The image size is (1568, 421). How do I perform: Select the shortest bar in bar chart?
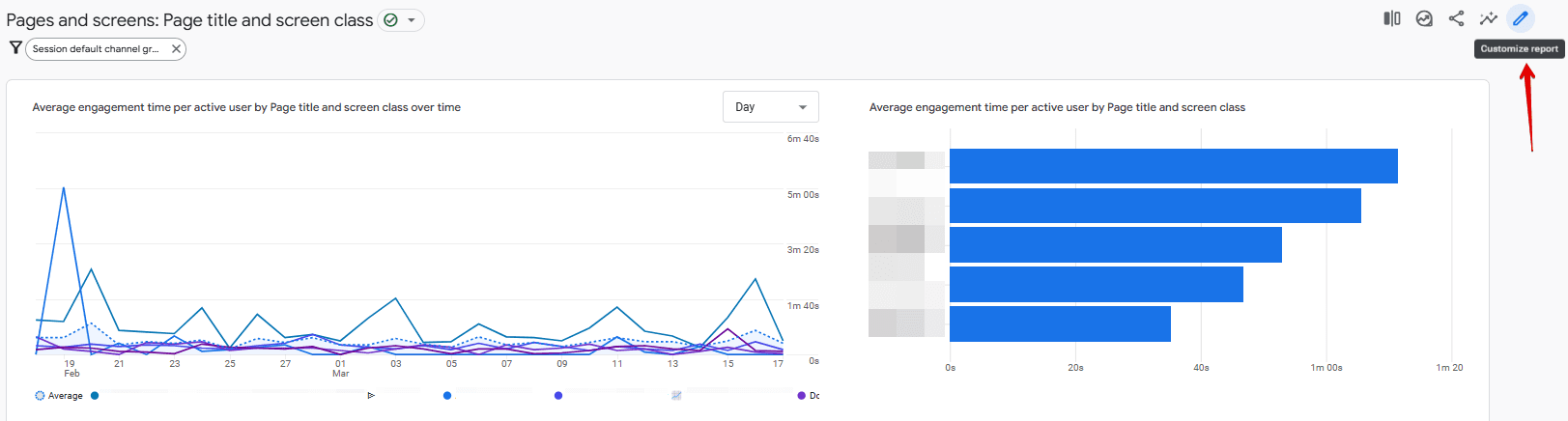click(1060, 324)
